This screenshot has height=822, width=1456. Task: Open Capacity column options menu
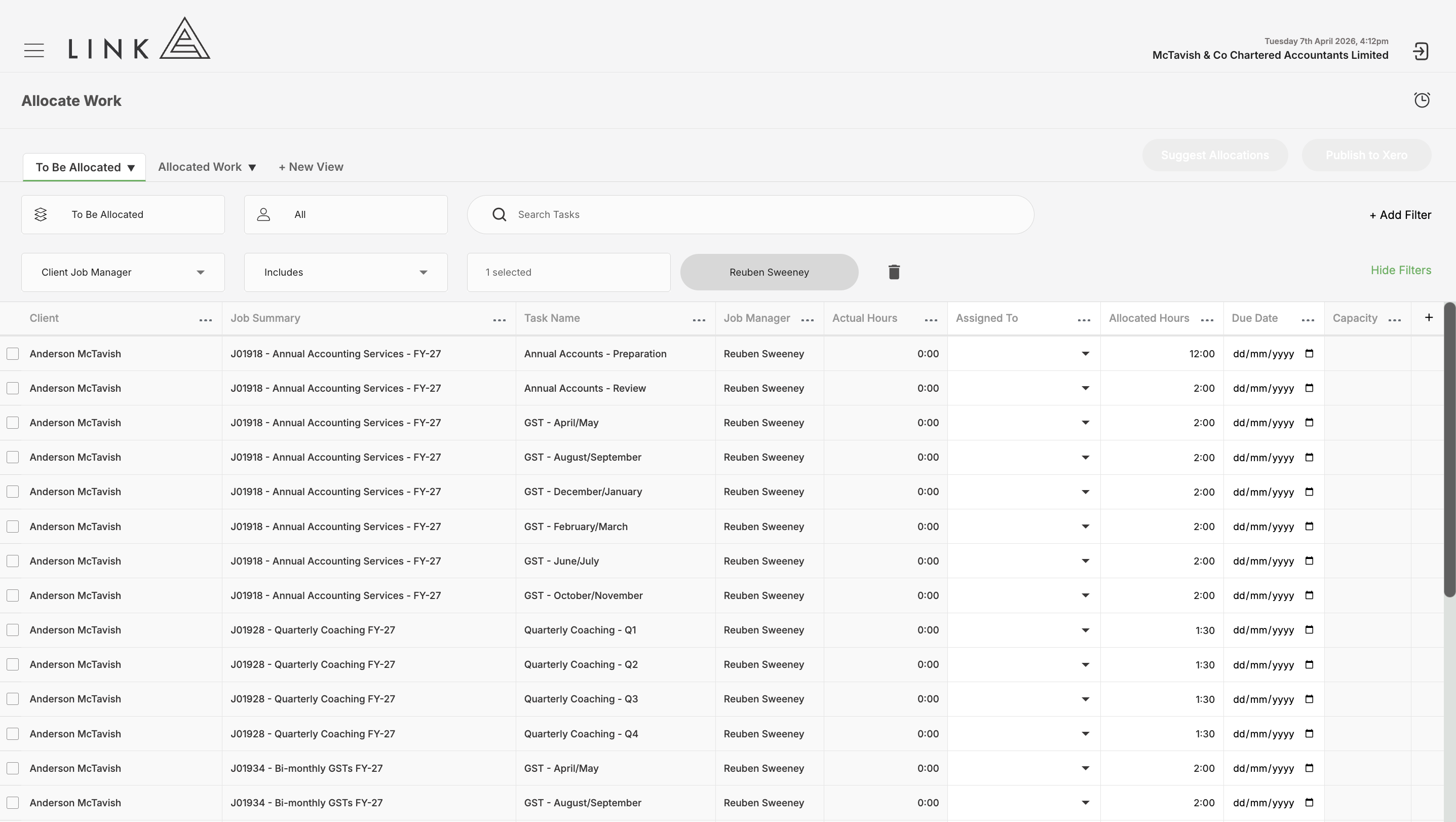pyautogui.click(x=1394, y=320)
